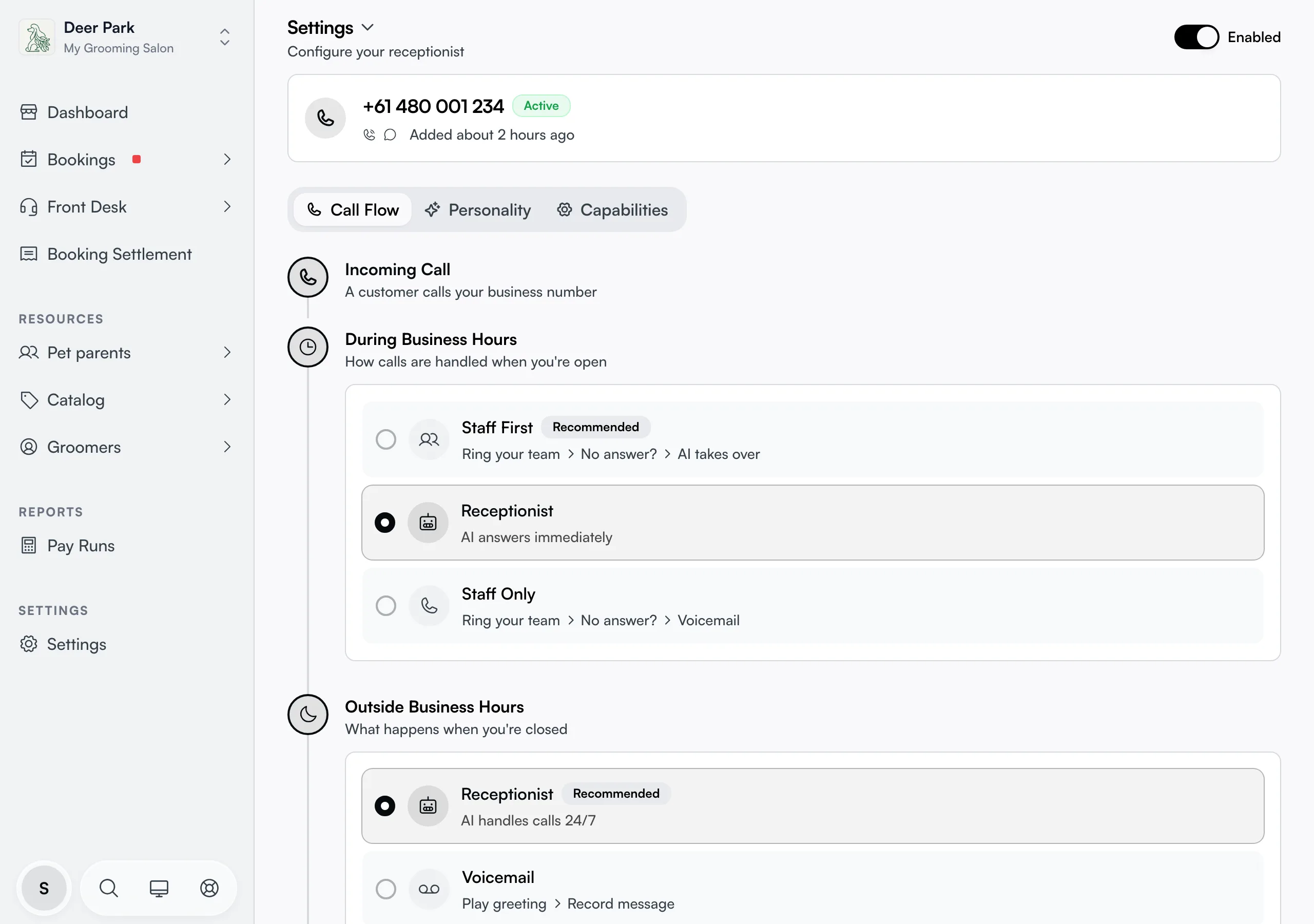
Task: Expand the Catalog chevron
Action: point(227,399)
